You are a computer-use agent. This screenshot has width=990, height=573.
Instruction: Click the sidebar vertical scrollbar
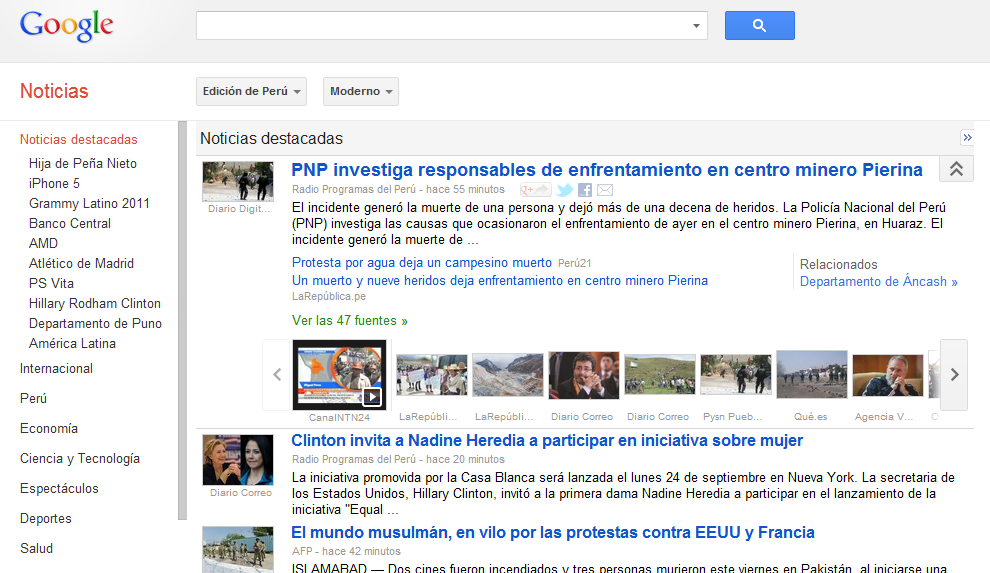(x=182, y=321)
